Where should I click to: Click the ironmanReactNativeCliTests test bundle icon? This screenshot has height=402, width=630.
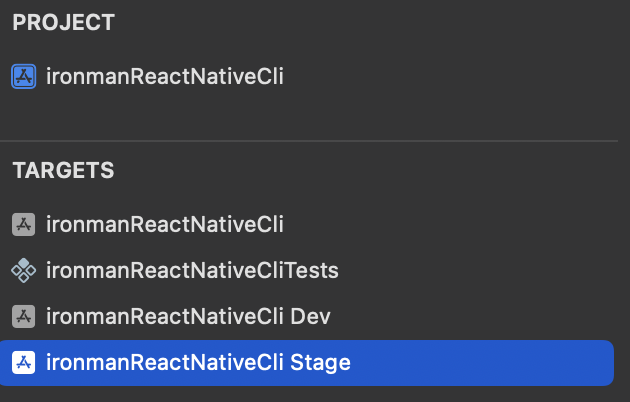click(x=23, y=270)
